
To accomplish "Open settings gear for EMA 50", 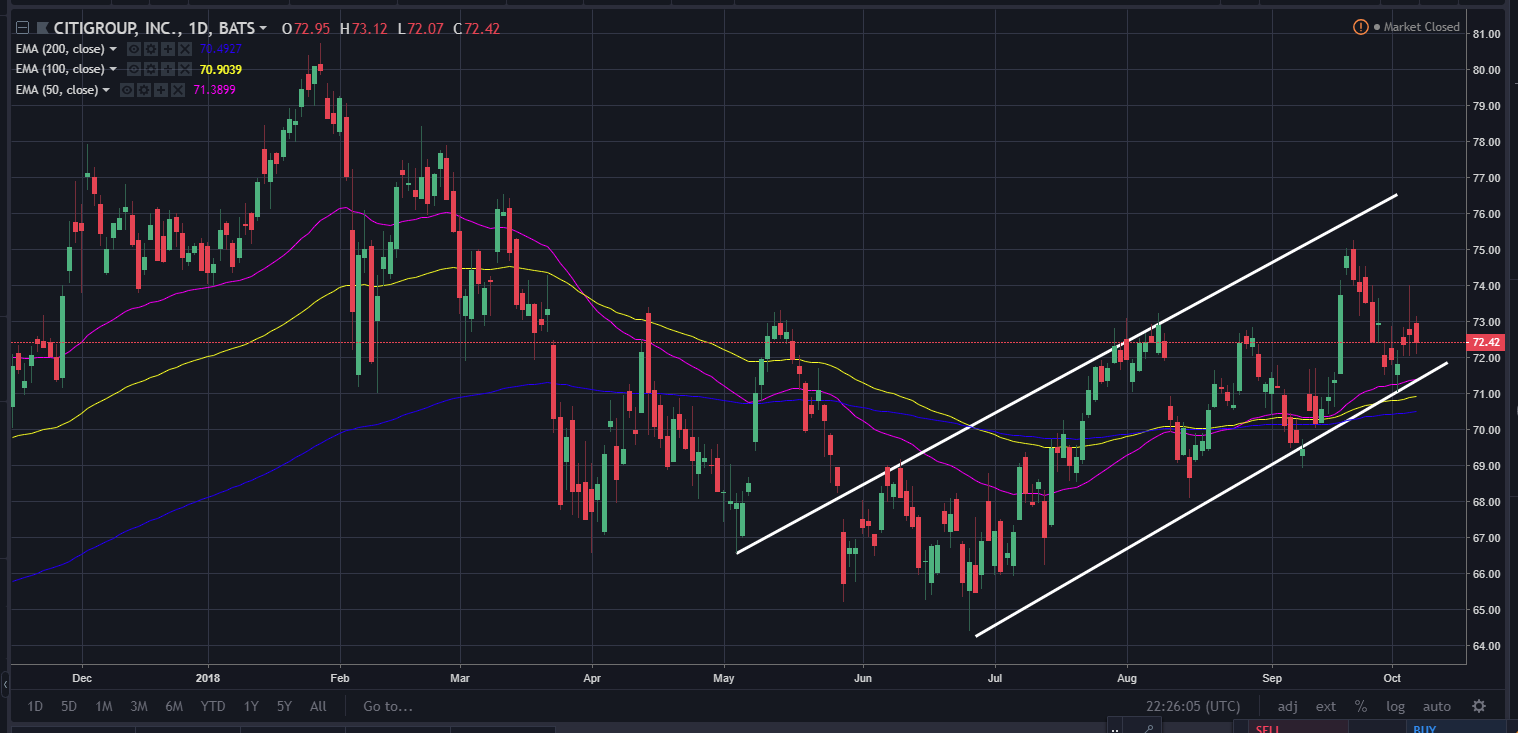I will pyautogui.click(x=142, y=90).
